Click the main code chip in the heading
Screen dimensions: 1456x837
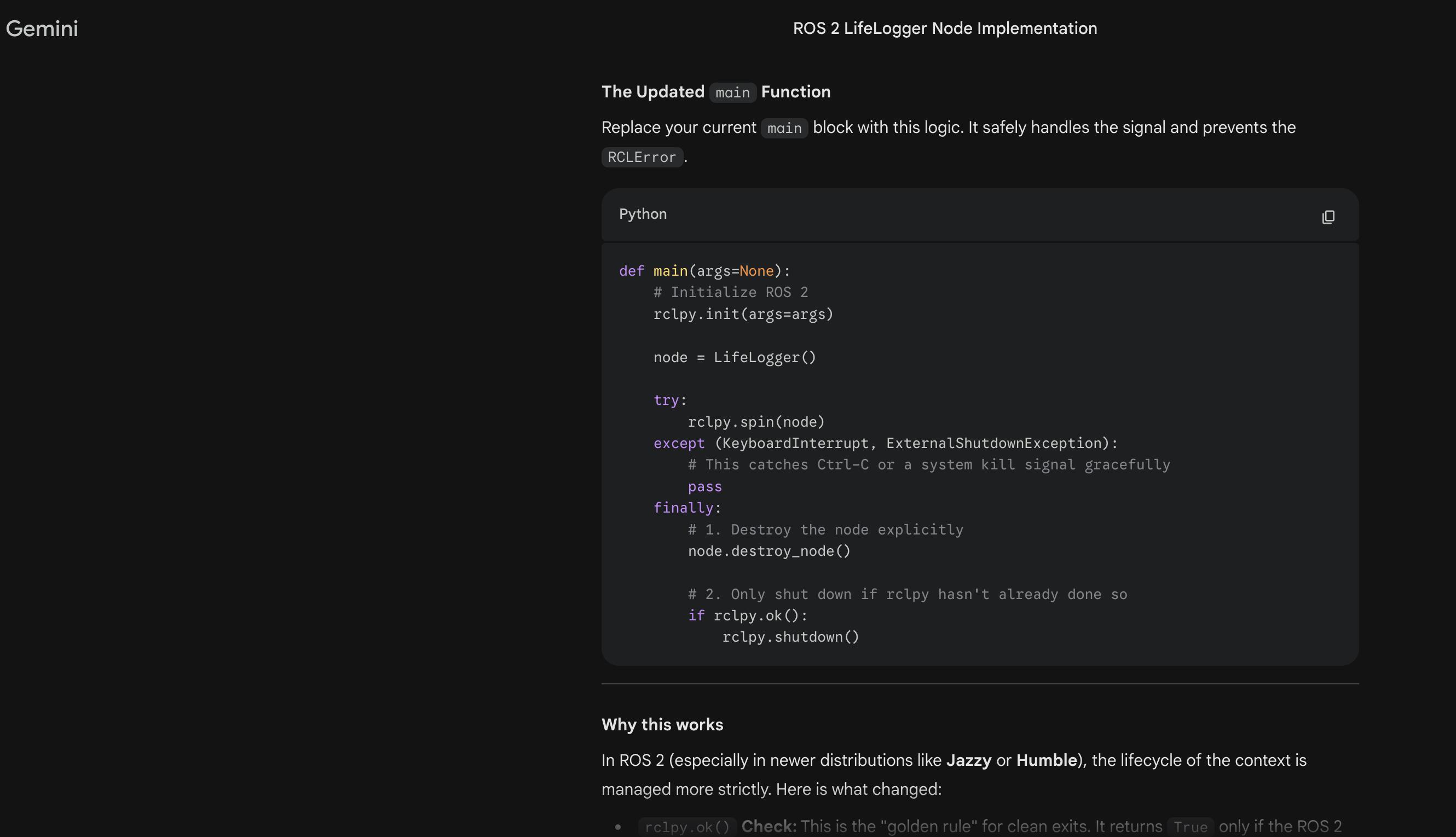(732, 92)
